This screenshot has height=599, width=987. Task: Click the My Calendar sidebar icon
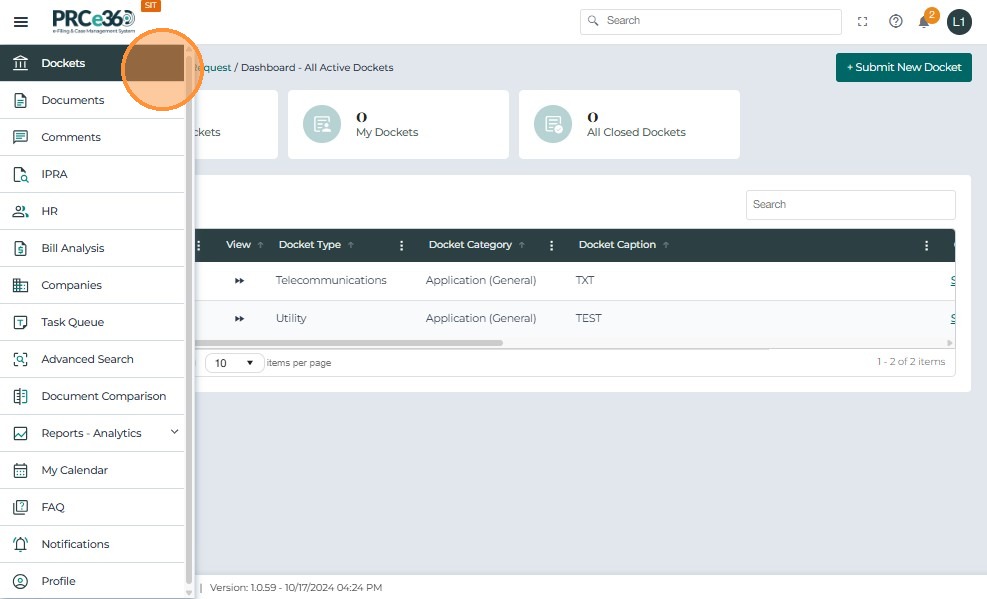[x=20, y=470]
